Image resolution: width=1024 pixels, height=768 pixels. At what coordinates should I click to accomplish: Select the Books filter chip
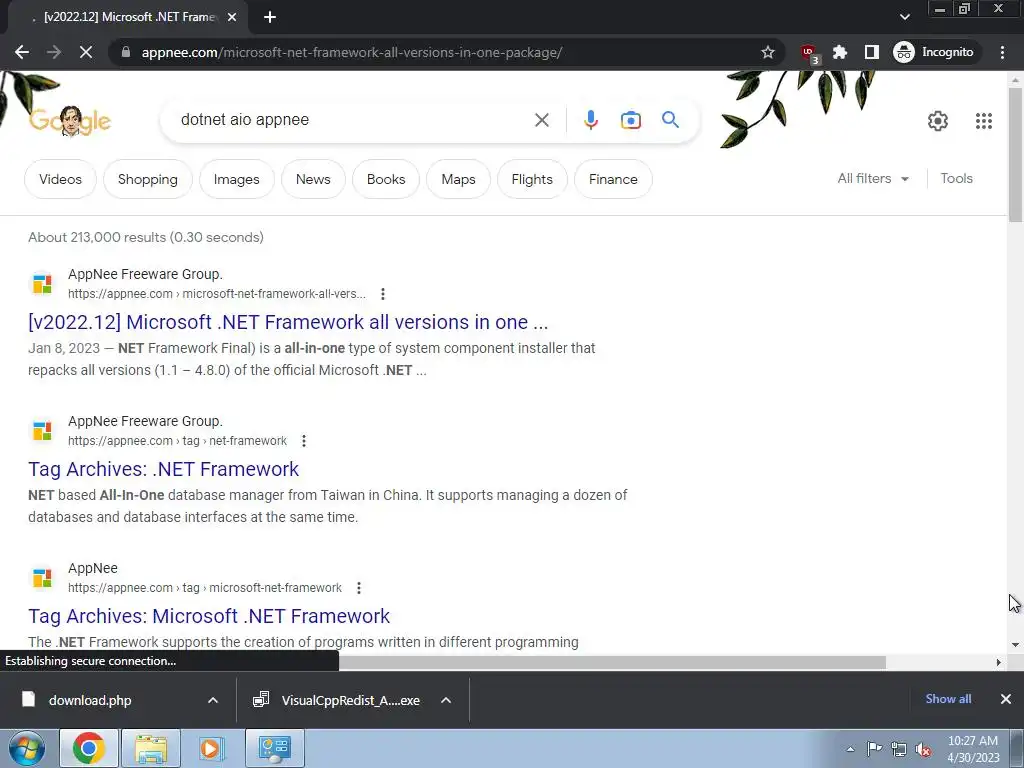point(386,179)
